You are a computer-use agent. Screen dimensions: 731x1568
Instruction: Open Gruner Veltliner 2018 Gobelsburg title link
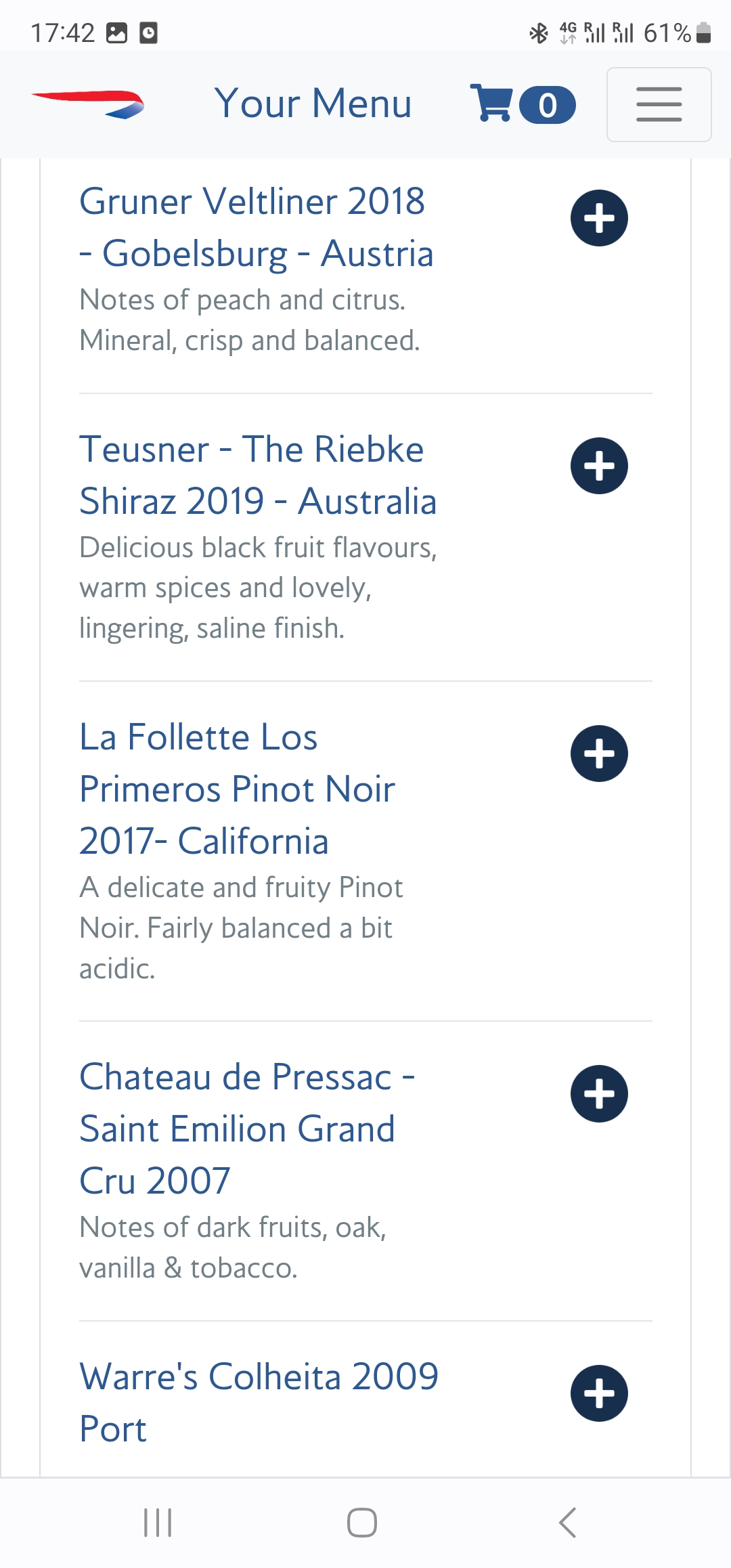pos(256,227)
